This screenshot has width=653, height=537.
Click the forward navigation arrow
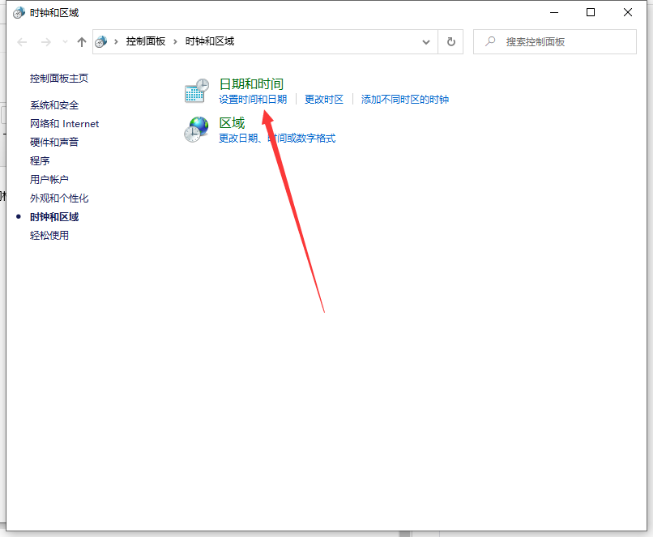[46, 42]
